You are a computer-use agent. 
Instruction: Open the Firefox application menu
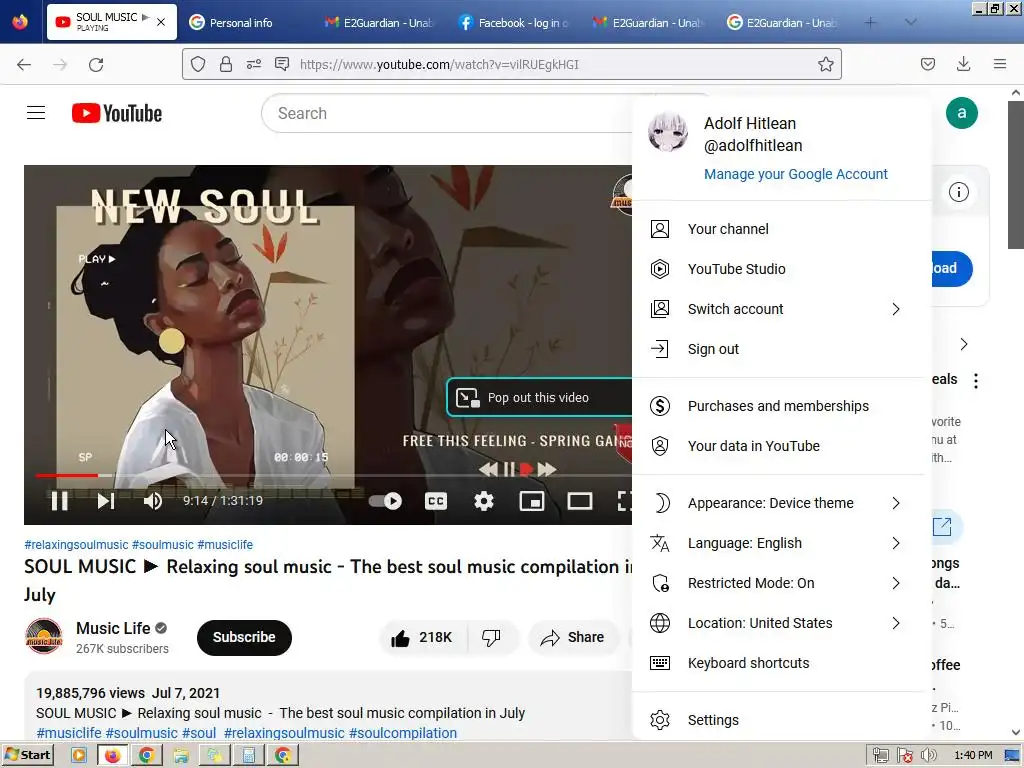click(999, 64)
